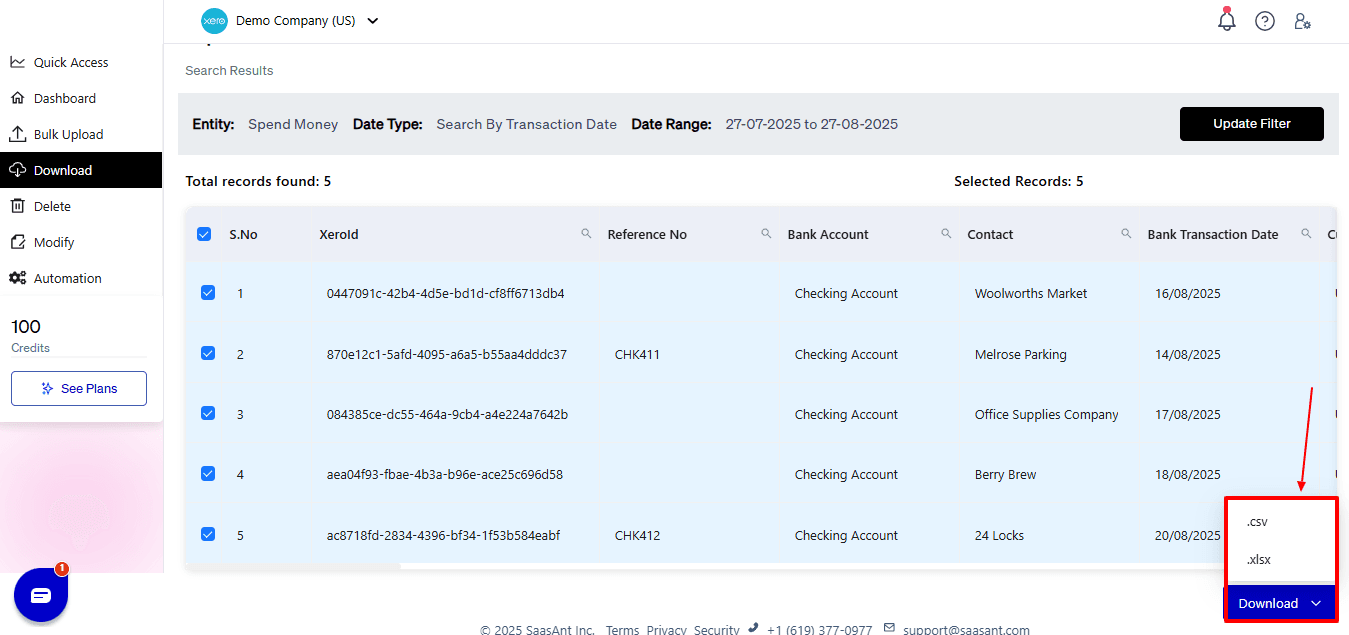Toggle the select-all header checkbox
The image size is (1349, 635).
(x=204, y=234)
